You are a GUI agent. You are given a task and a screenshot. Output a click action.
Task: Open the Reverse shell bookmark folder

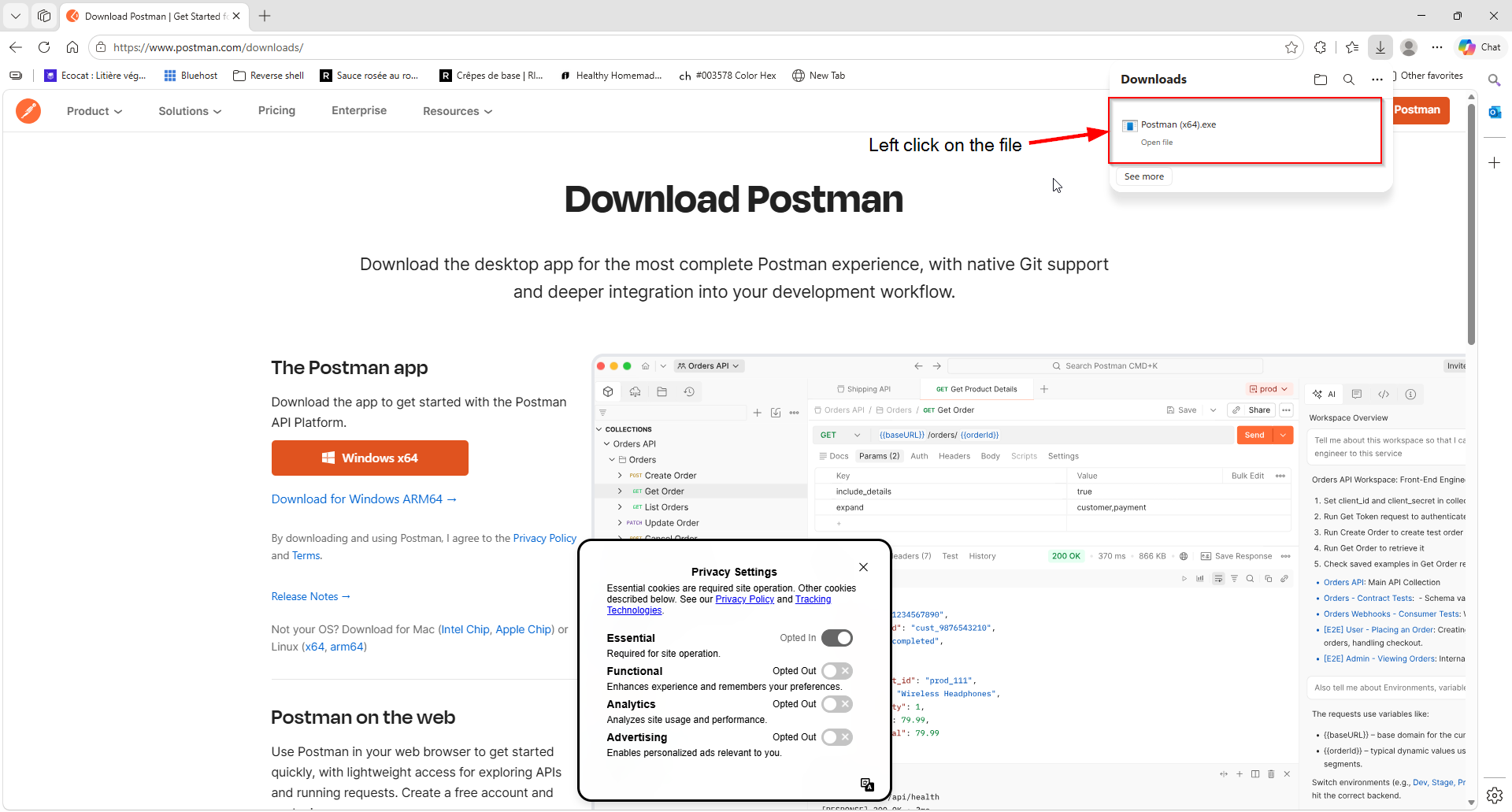click(269, 76)
